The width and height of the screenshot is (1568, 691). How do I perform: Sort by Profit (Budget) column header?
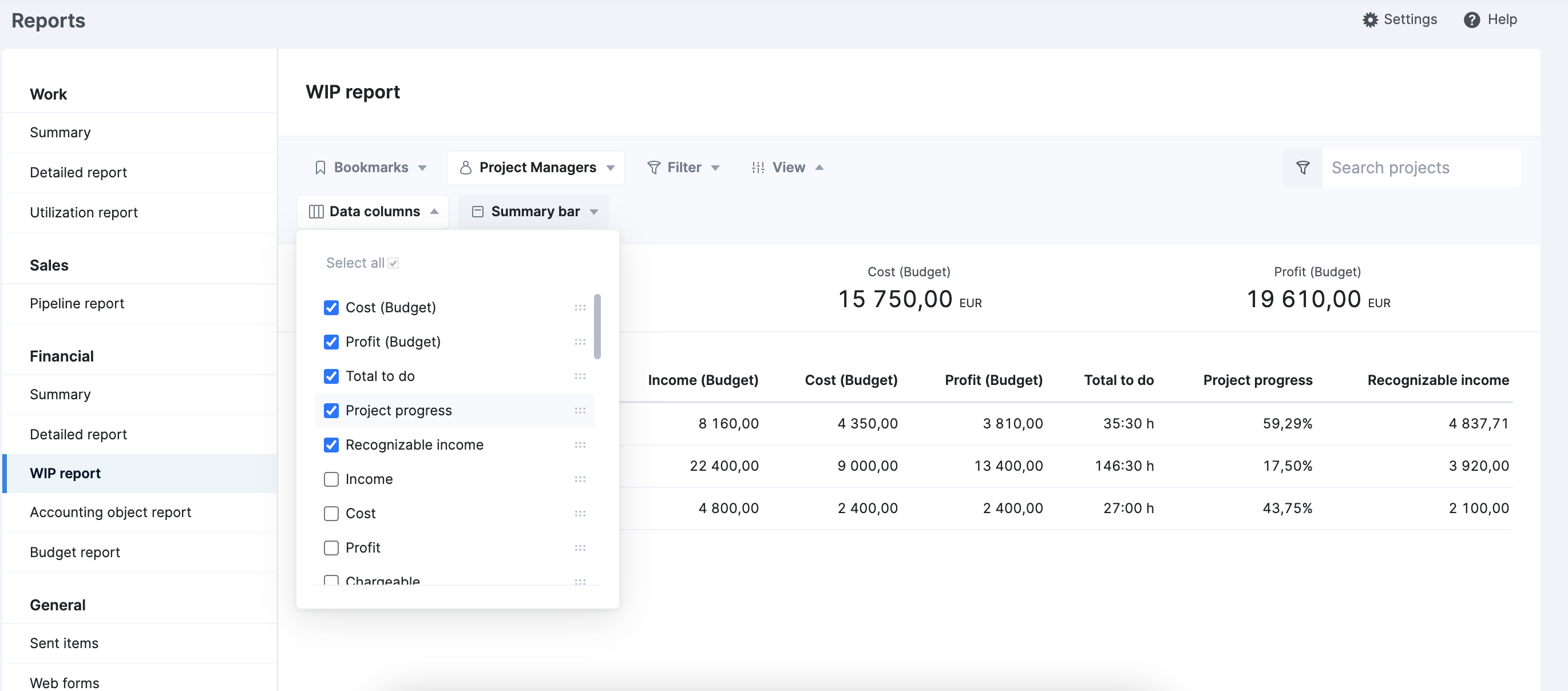pos(993,380)
